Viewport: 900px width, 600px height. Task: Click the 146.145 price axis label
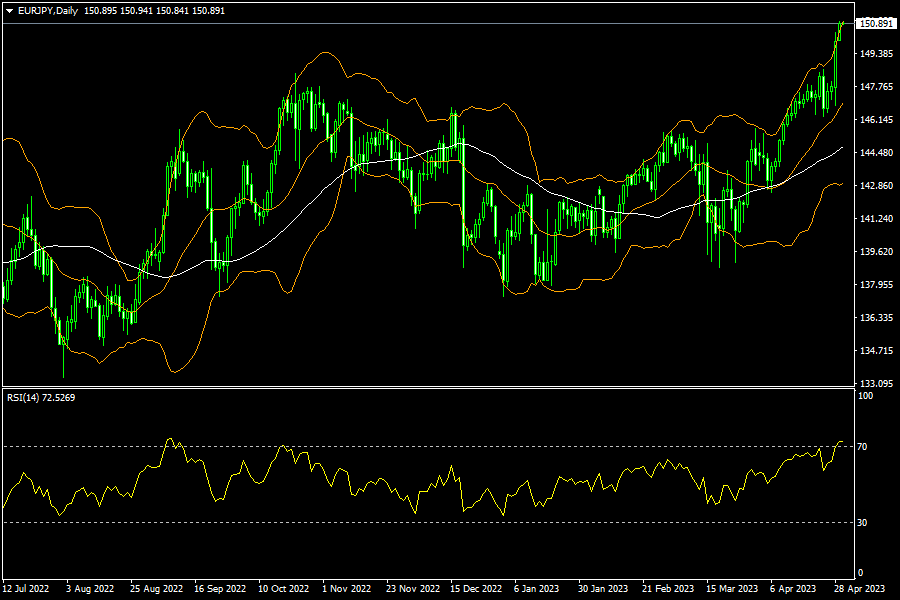876,119
